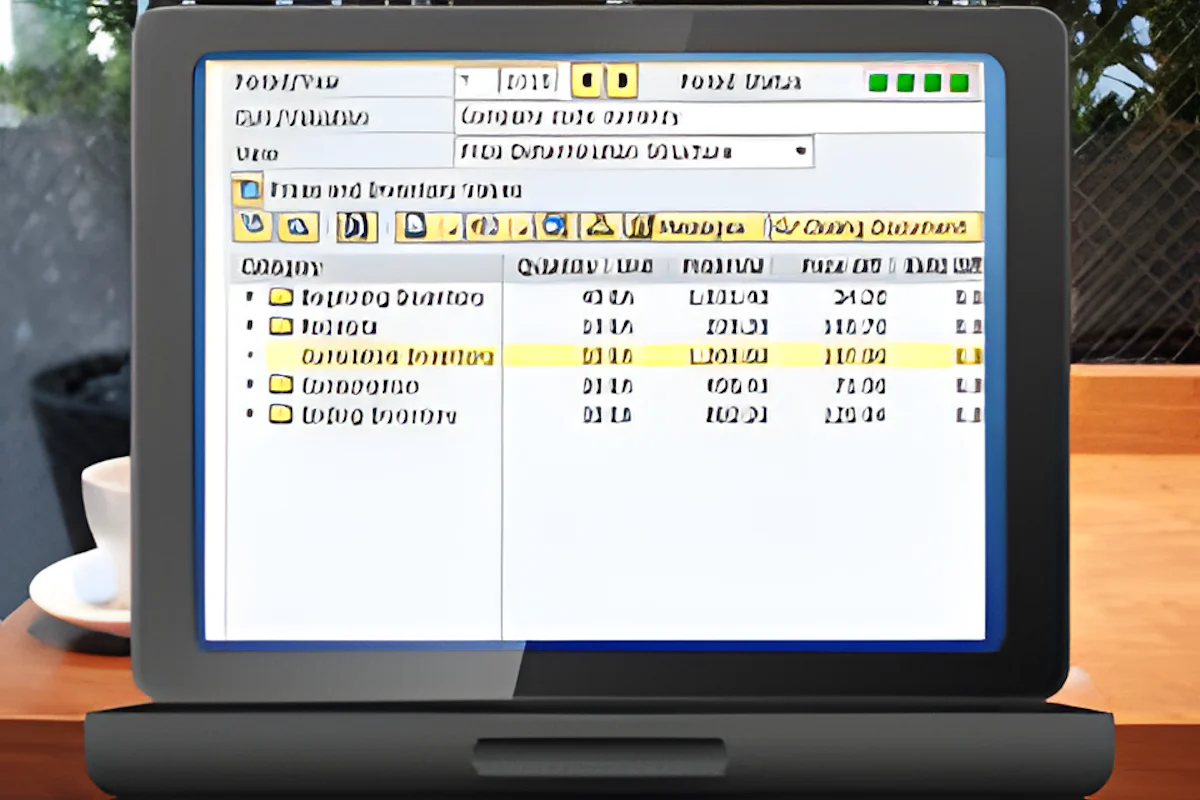
Task: Expand the bullet beside the fourth folder row
Action: point(250,385)
